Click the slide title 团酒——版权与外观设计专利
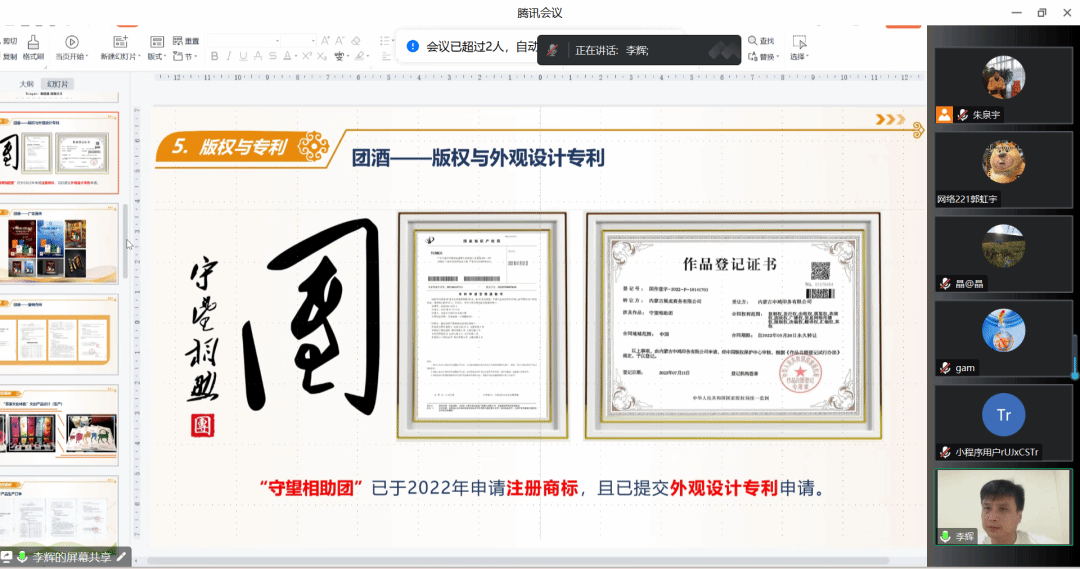This screenshot has width=1080, height=569. coord(478,158)
